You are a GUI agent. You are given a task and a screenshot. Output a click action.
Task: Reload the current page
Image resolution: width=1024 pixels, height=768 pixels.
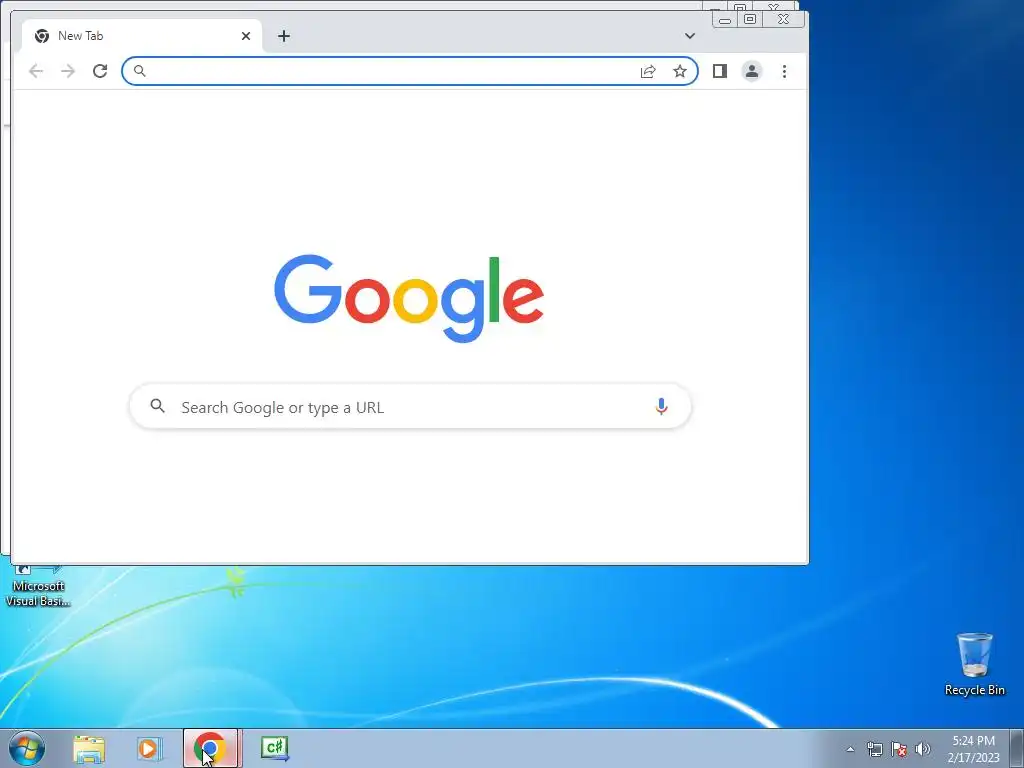click(x=100, y=71)
